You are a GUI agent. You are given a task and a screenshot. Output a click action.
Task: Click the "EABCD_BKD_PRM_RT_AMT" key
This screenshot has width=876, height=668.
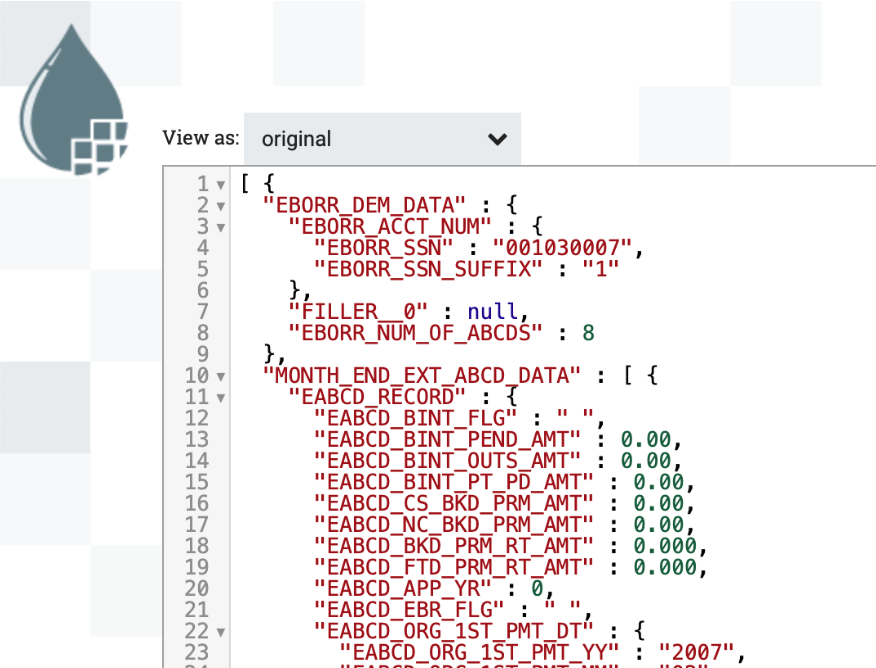pos(454,546)
